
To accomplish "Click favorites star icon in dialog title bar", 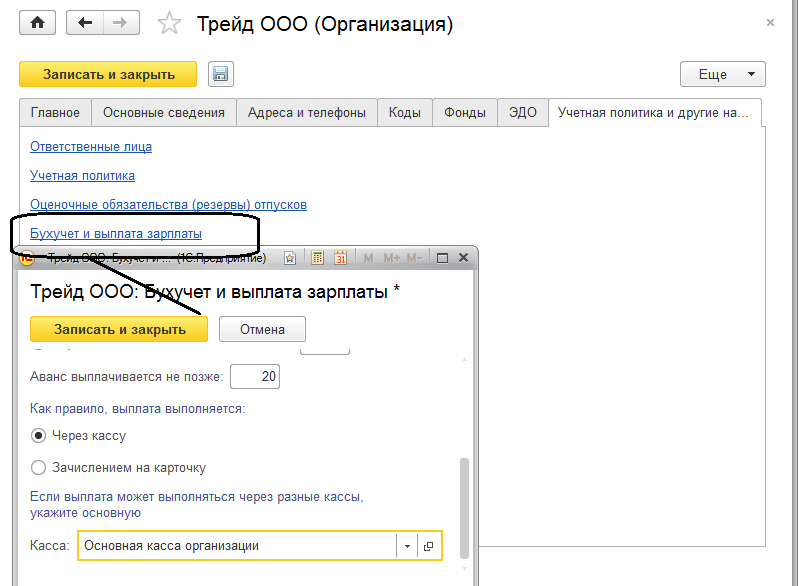I will click(x=290, y=258).
